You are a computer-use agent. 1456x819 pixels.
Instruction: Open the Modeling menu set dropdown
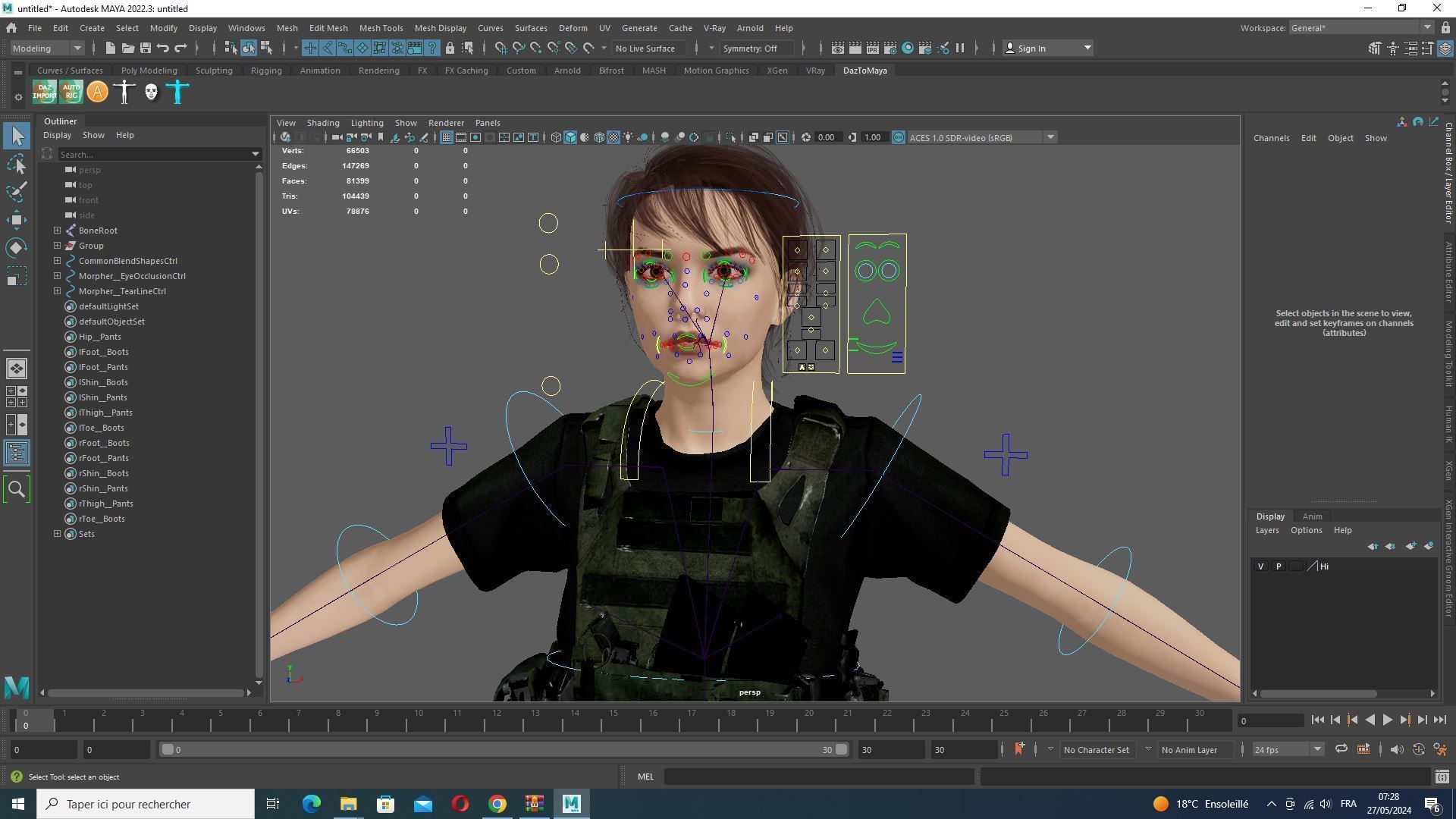pos(47,49)
